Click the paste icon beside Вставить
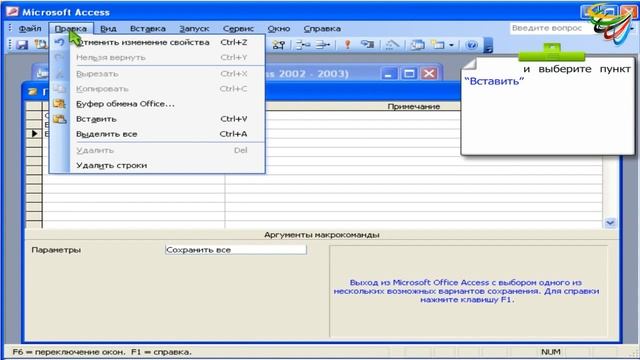 coord(60,119)
